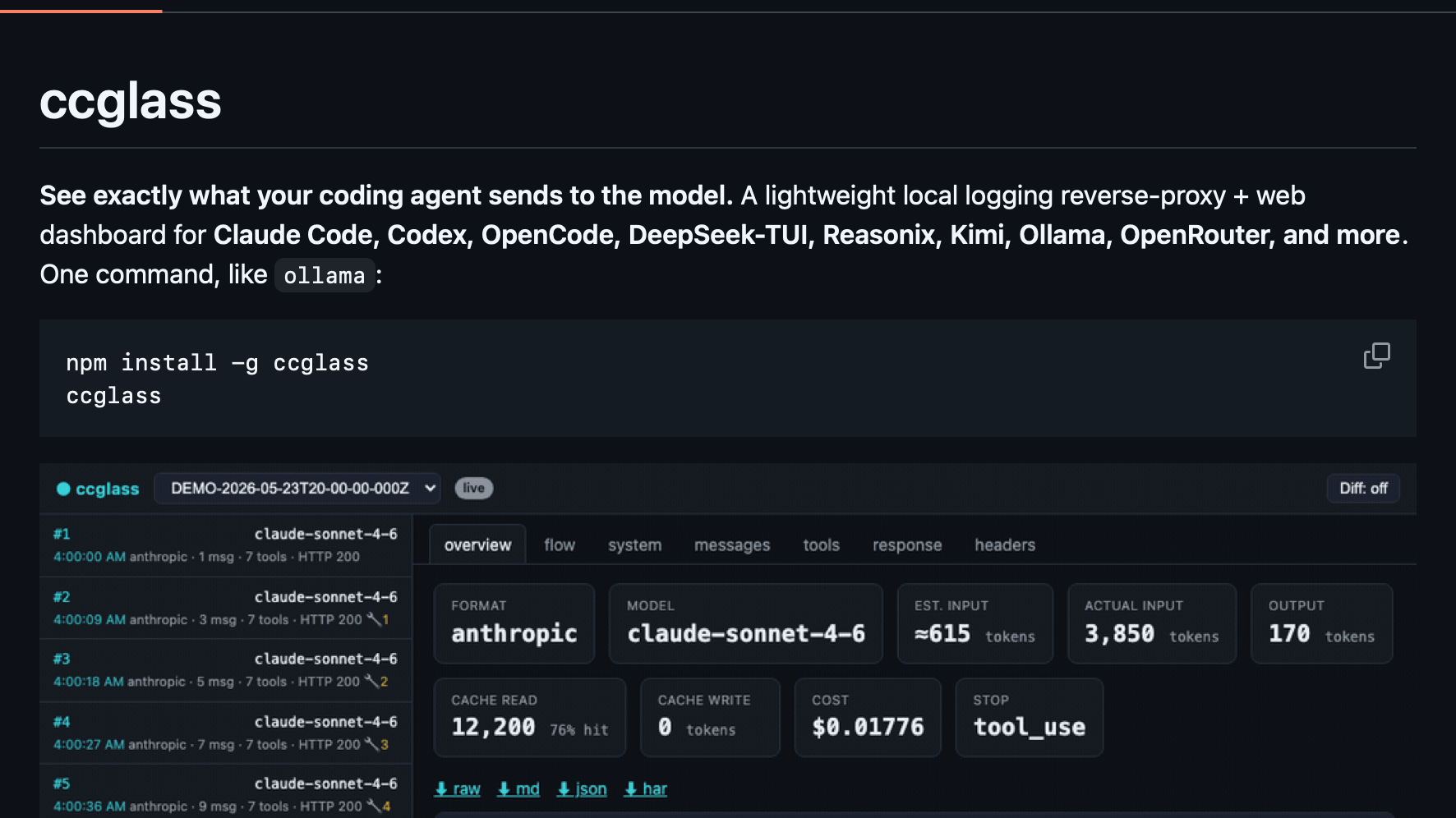Switch to the overview tab
The height and width of the screenshot is (818, 1456).
point(477,545)
